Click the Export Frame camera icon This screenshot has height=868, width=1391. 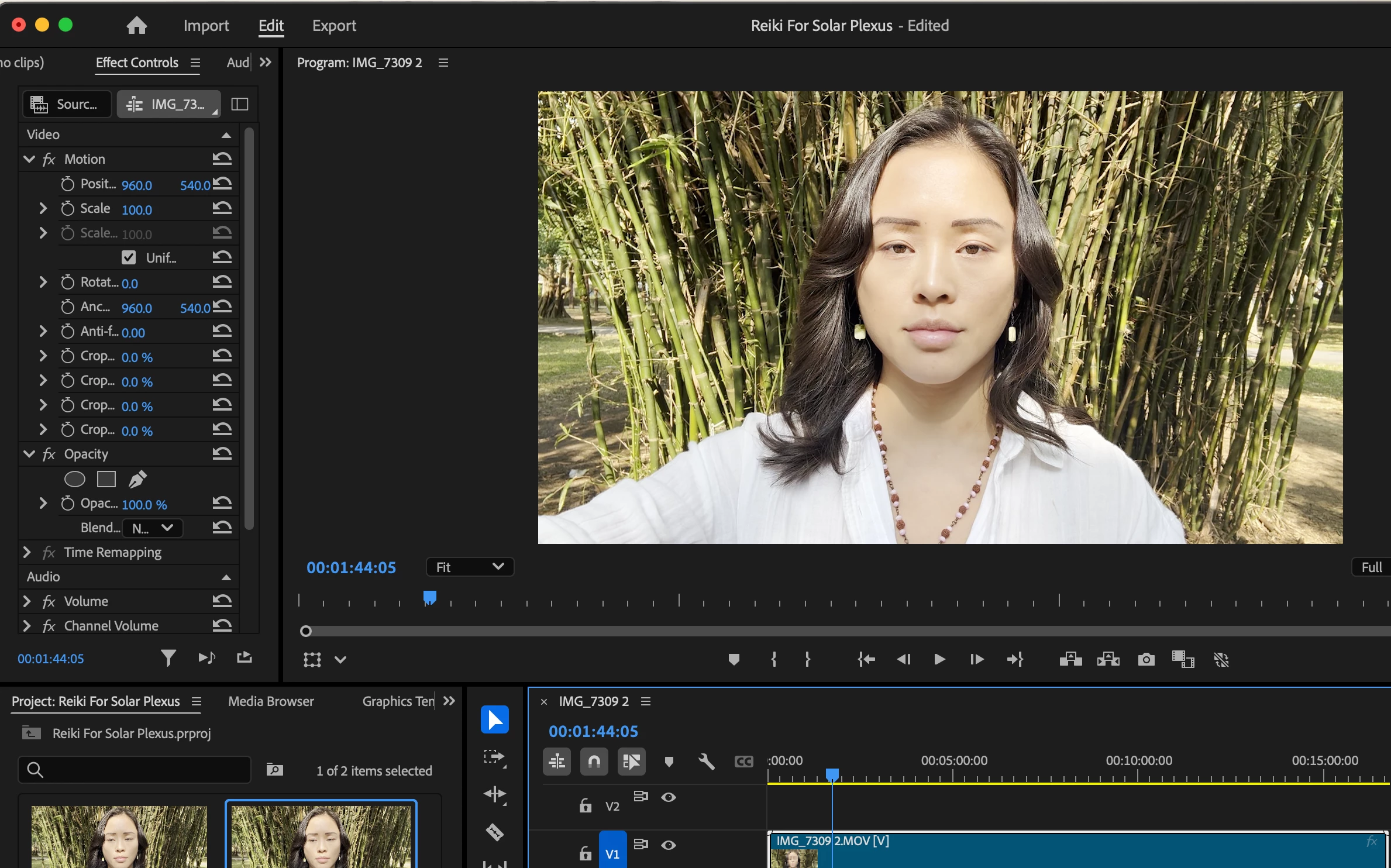1146,660
